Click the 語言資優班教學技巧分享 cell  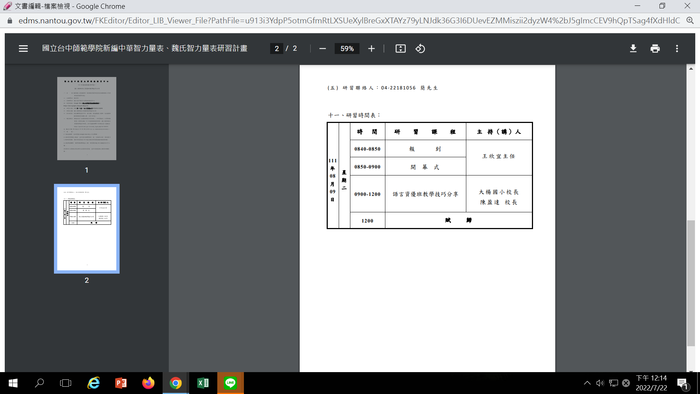click(x=425, y=194)
